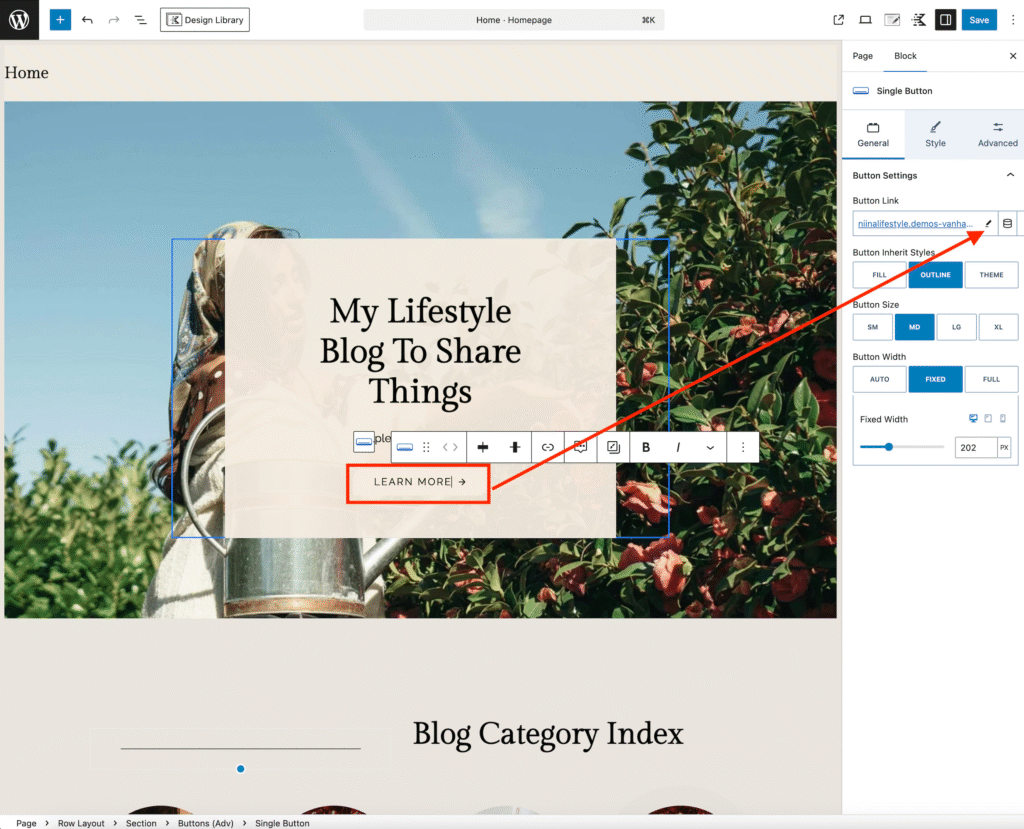Open the document overview list icon
Image resolution: width=1024 pixels, height=829 pixels.
pos(140,20)
